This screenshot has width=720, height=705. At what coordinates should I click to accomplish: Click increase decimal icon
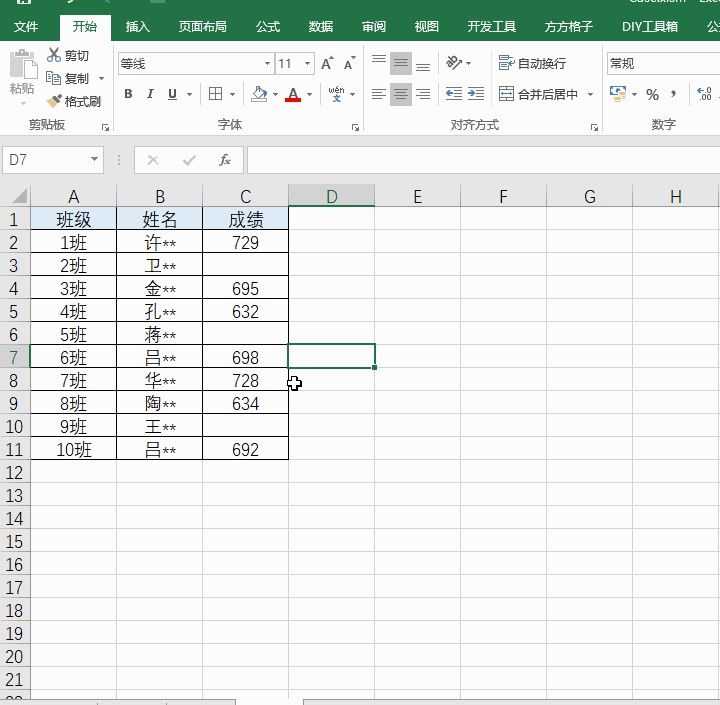click(704, 94)
